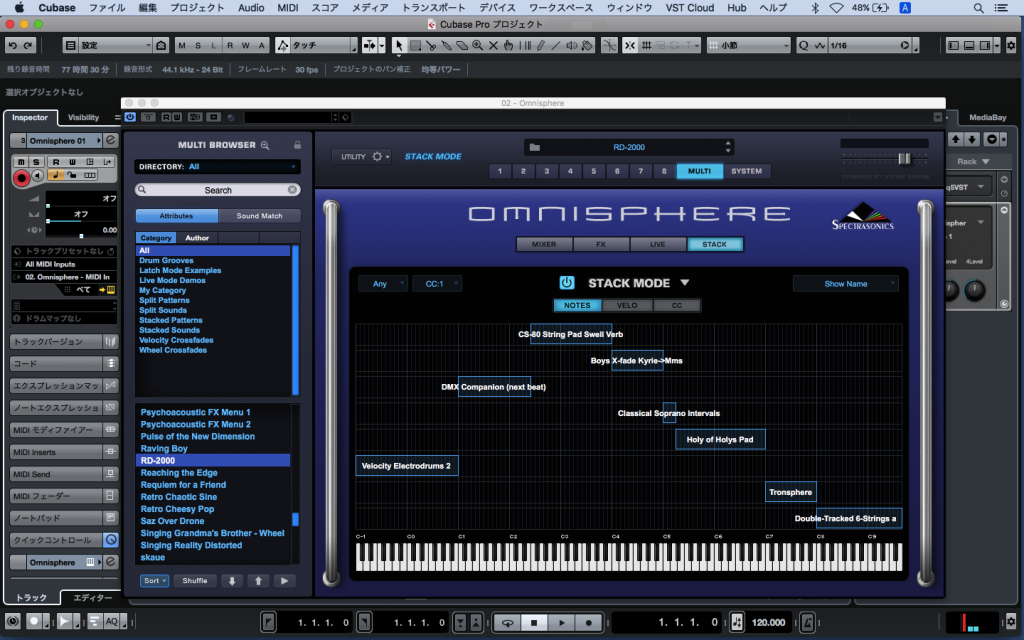
Task: Select Requiem for a Friend multi
Action: coord(184,485)
